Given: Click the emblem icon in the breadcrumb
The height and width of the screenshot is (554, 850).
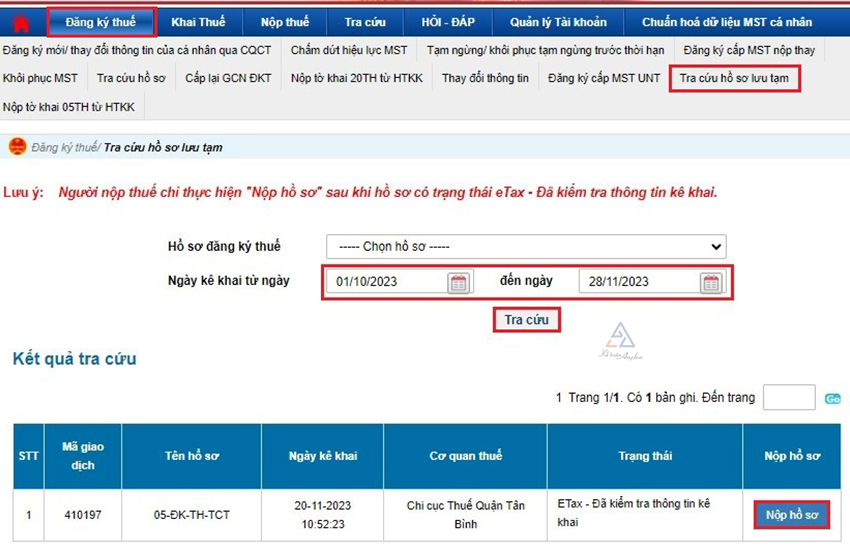Looking at the screenshot, I should (17, 147).
